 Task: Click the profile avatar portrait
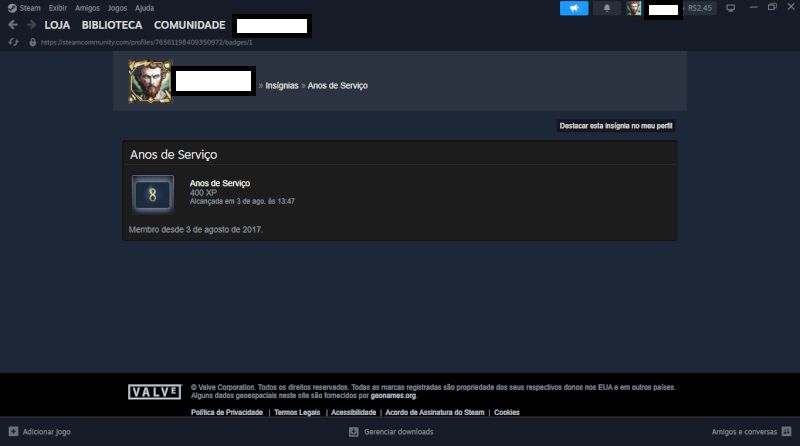coord(150,82)
